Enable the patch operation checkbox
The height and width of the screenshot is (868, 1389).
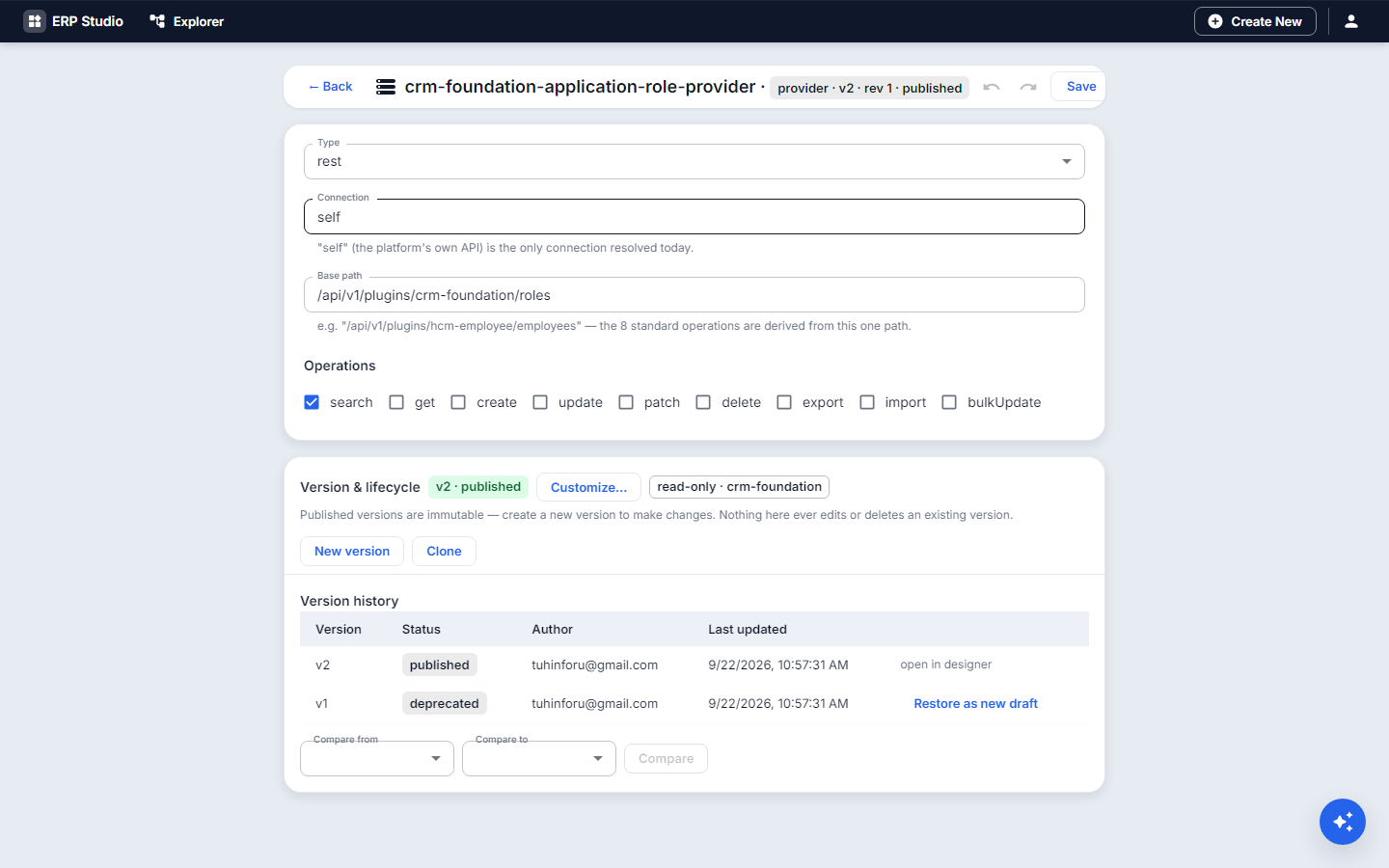626,402
